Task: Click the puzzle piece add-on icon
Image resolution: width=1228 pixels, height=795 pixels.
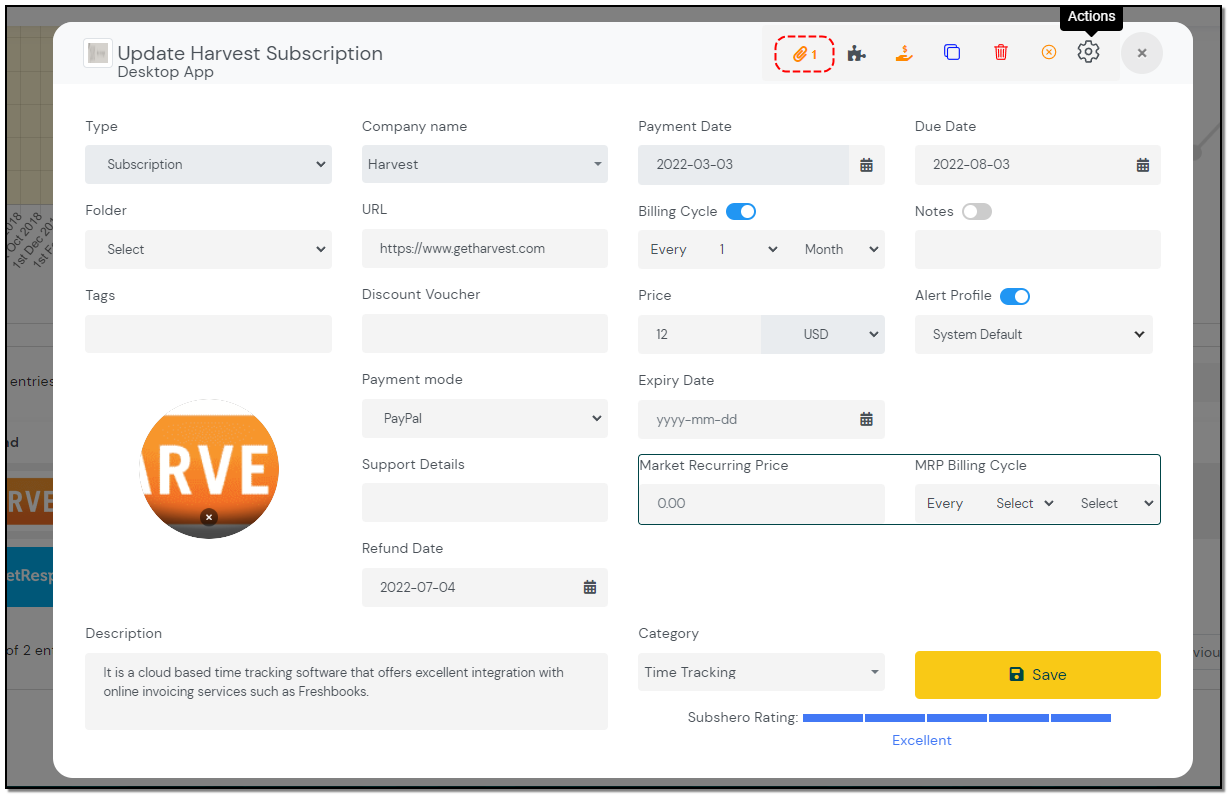Action: click(x=856, y=53)
